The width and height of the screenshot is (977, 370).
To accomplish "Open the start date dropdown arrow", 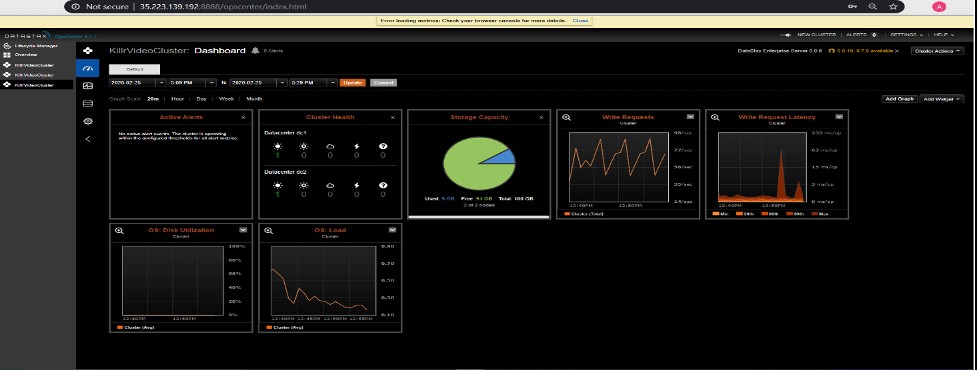I will pos(162,82).
